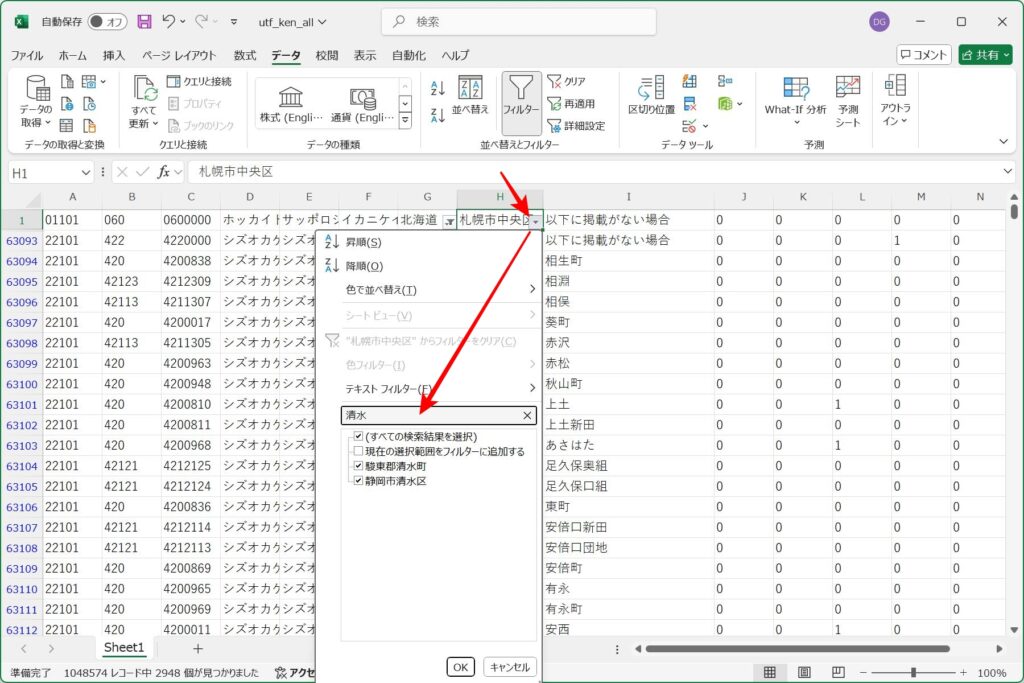Click the zoom out minus button

[x=863, y=672]
